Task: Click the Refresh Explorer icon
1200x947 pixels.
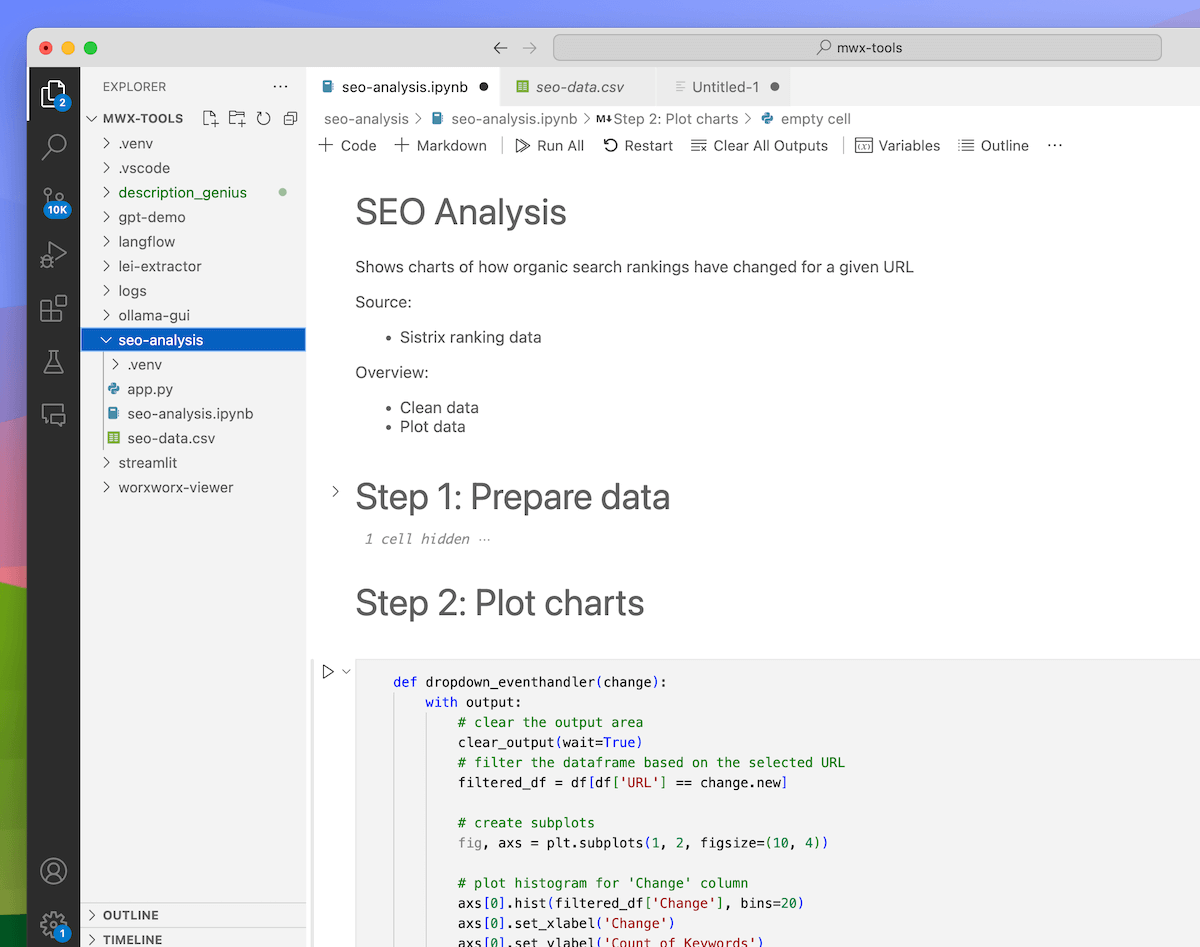Action: [x=263, y=118]
